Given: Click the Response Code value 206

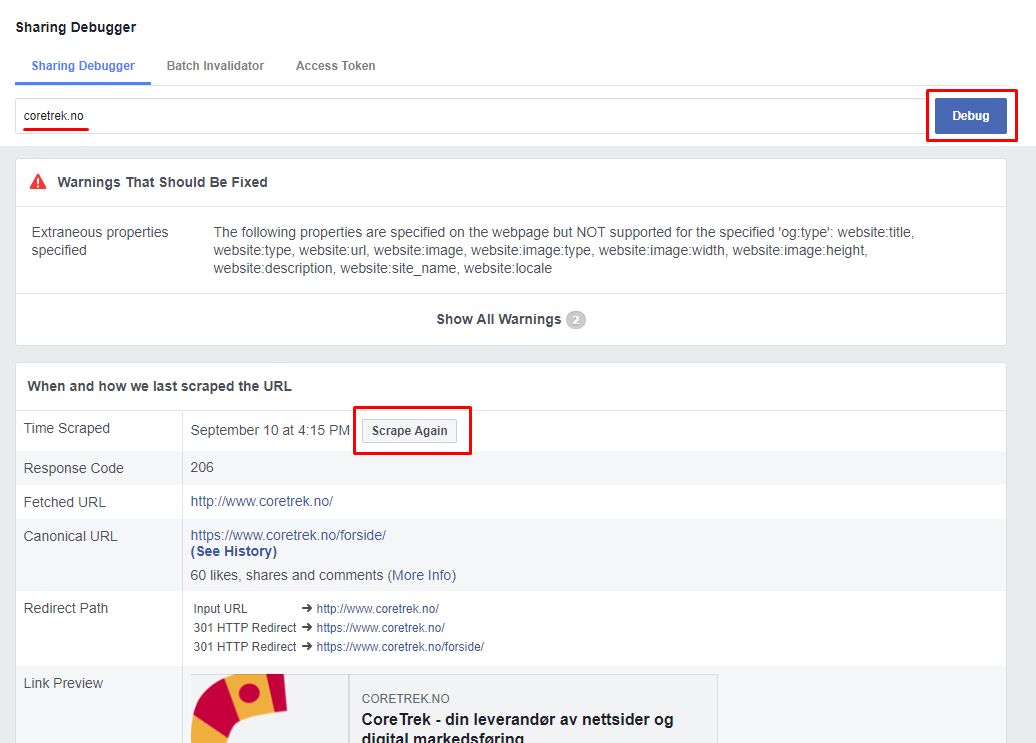Looking at the screenshot, I should coord(202,467).
